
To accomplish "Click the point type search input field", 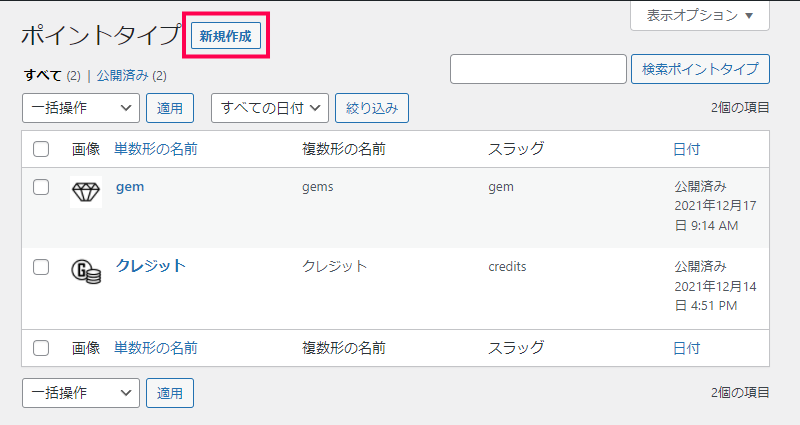I will click(538, 69).
